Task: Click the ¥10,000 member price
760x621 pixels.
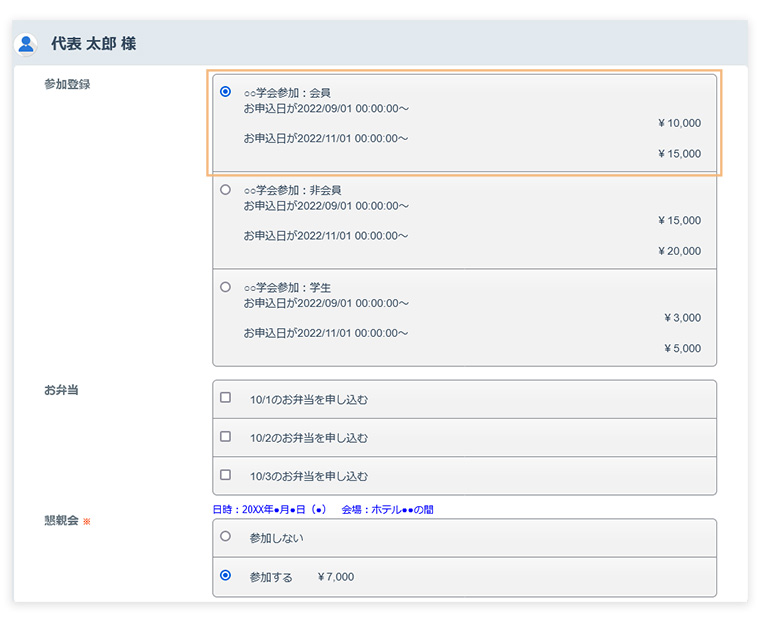Action: tap(679, 123)
